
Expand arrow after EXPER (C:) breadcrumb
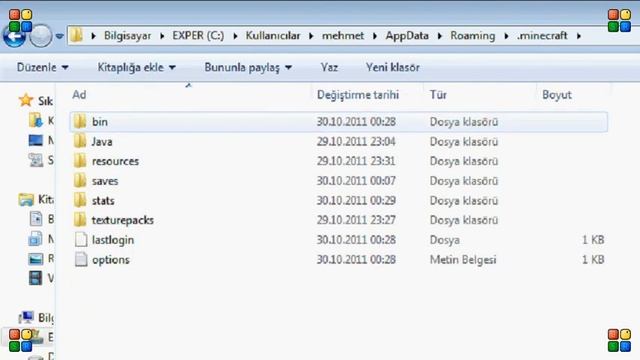[x=235, y=36]
